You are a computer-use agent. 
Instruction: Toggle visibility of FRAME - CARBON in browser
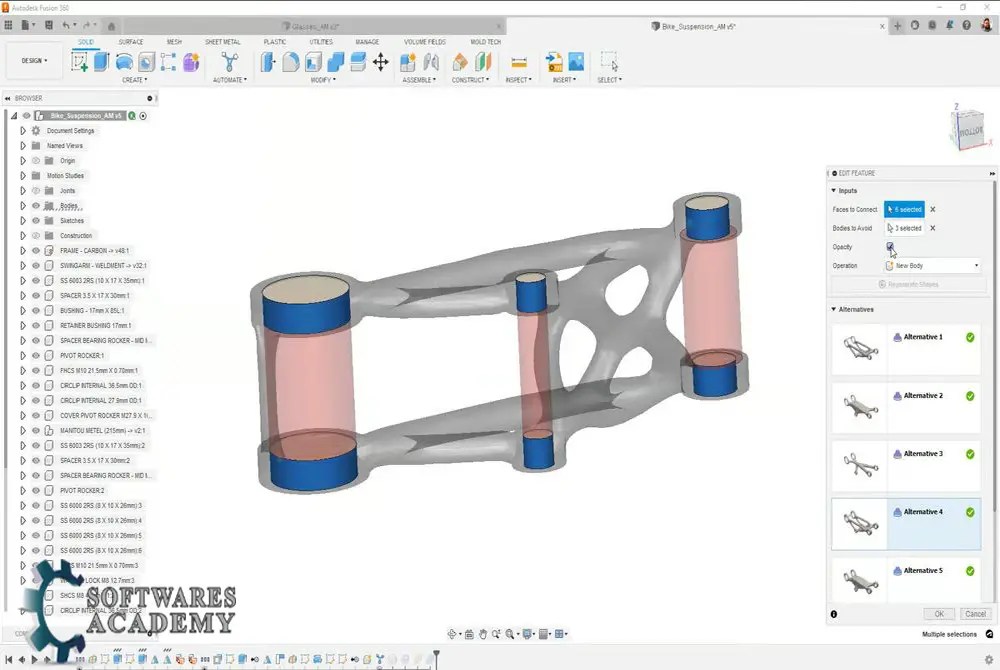click(36, 250)
